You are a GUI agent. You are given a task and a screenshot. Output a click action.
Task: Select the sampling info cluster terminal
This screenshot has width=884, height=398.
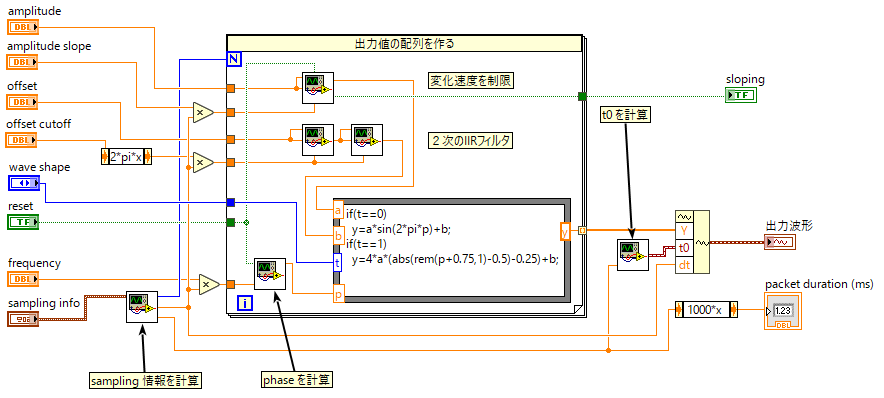[x=24, y=319]
